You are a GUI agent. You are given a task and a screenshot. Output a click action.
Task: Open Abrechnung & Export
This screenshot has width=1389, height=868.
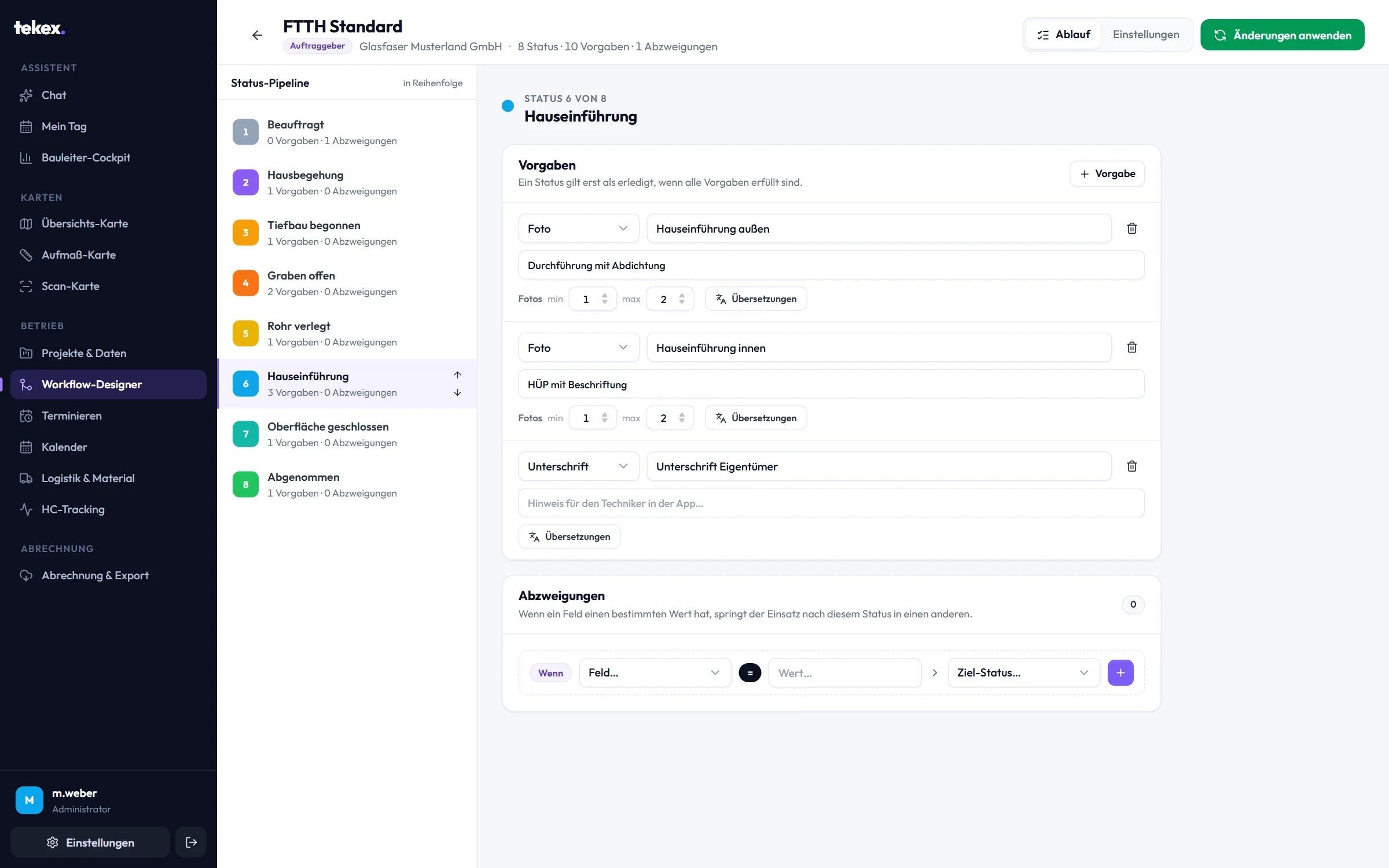click(x=108, y=575)
